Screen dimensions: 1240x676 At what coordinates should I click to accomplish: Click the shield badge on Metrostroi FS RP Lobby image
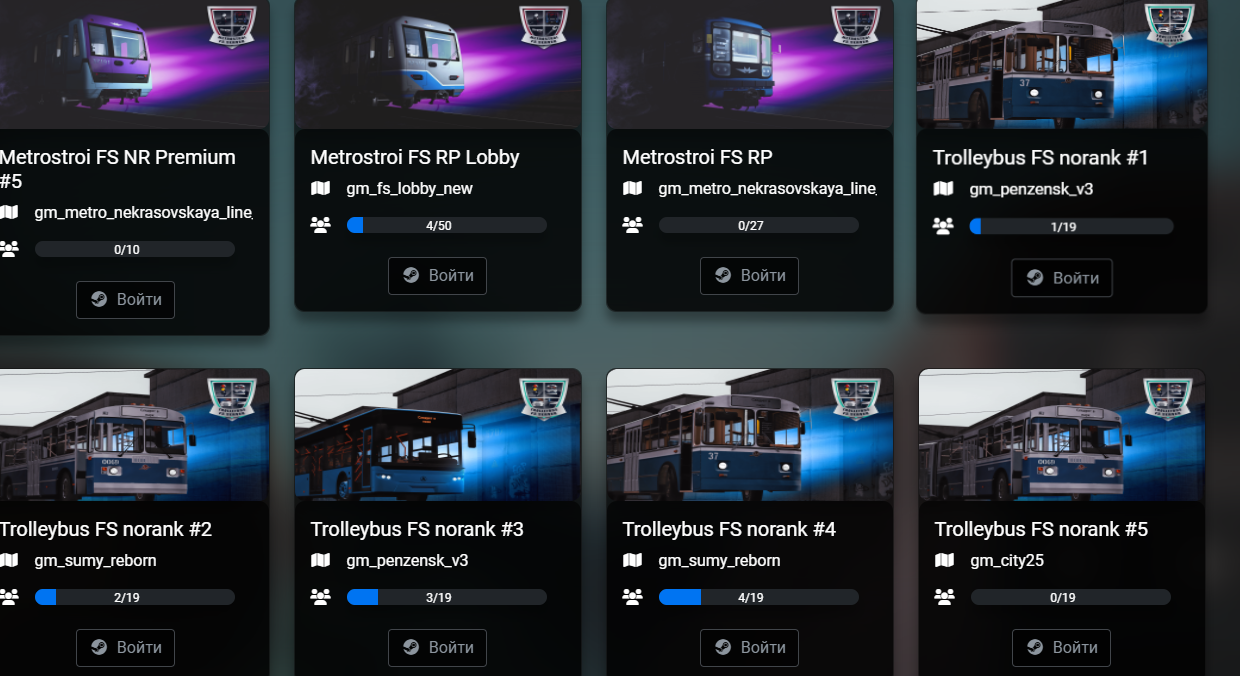[x=545, y=24]
